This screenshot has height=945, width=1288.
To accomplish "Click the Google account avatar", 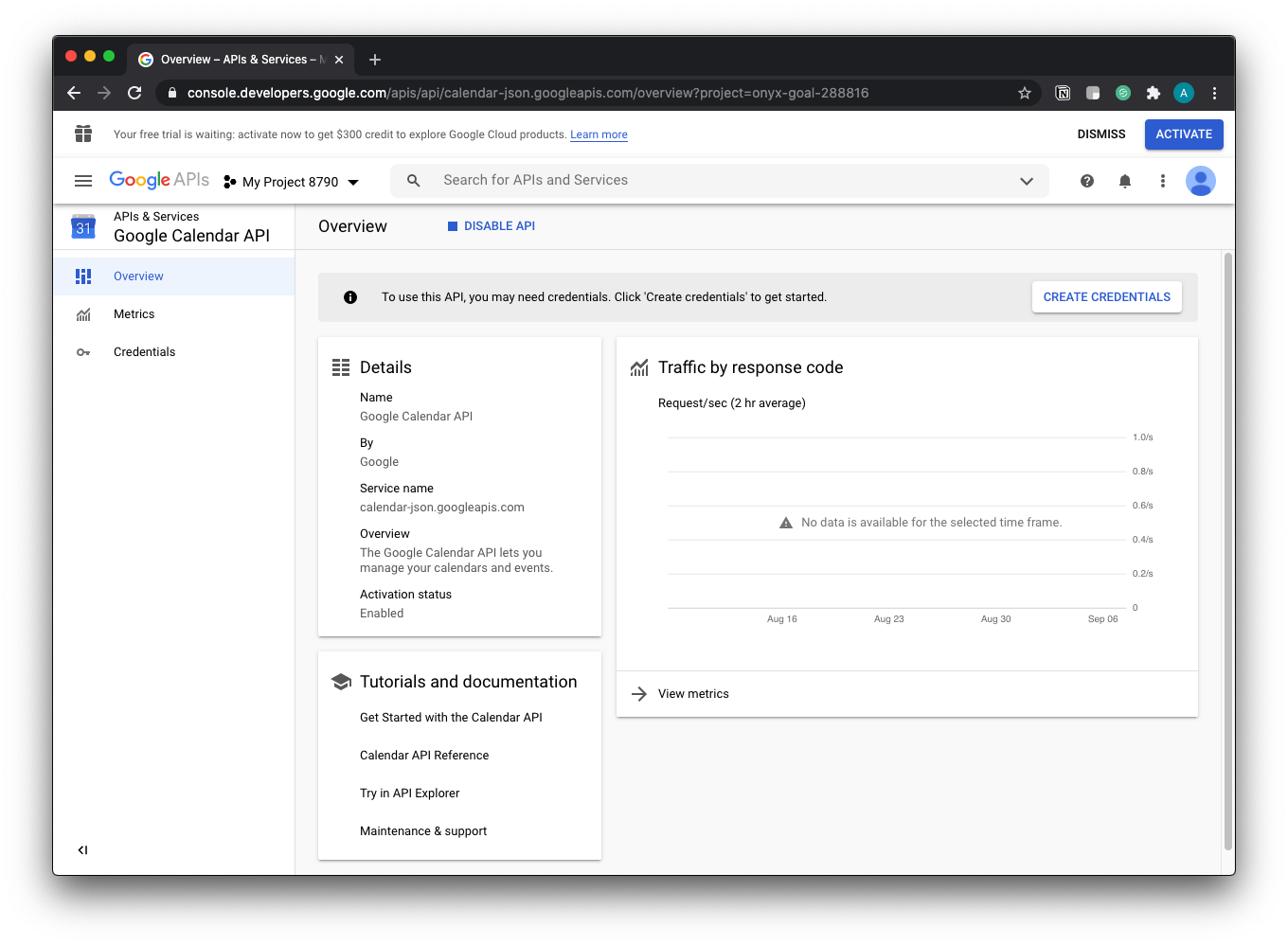I will pos(1200,181).
